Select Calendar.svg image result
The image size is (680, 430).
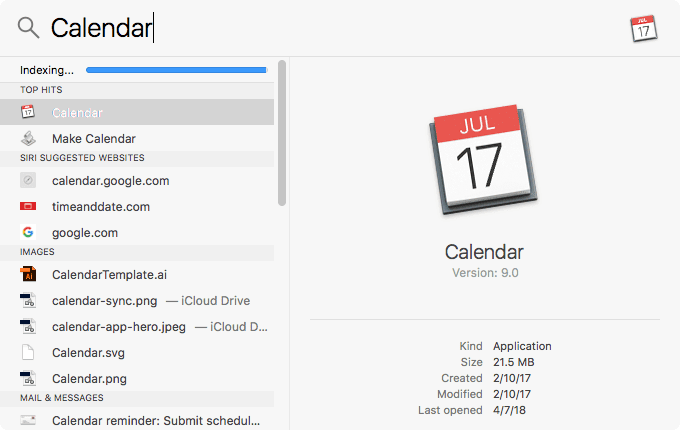point(137,352)
